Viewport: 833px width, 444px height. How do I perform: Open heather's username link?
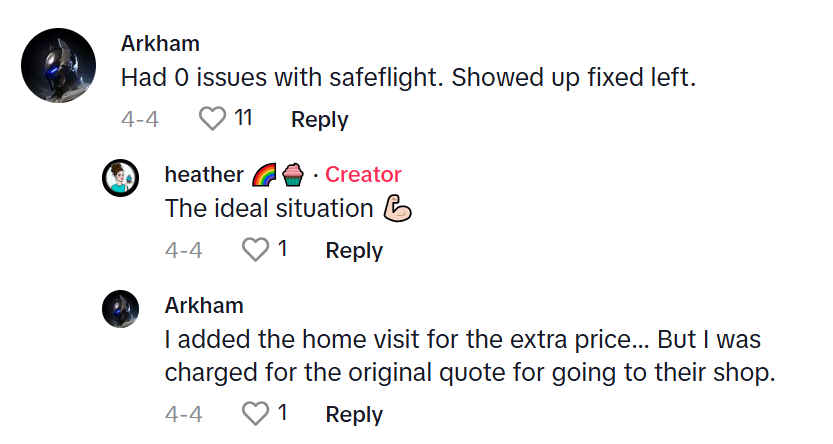(204, 175)
